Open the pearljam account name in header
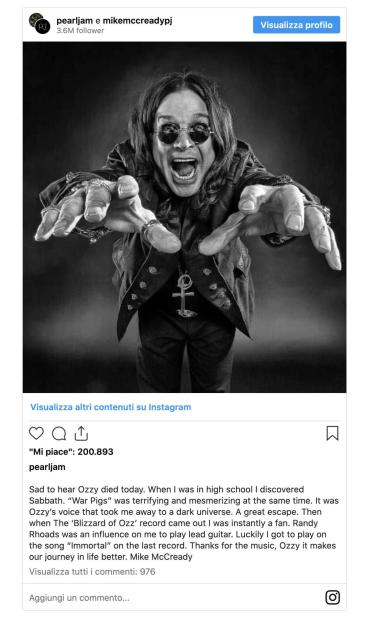Viewport: 365px width, 621px height. (74, 20)
